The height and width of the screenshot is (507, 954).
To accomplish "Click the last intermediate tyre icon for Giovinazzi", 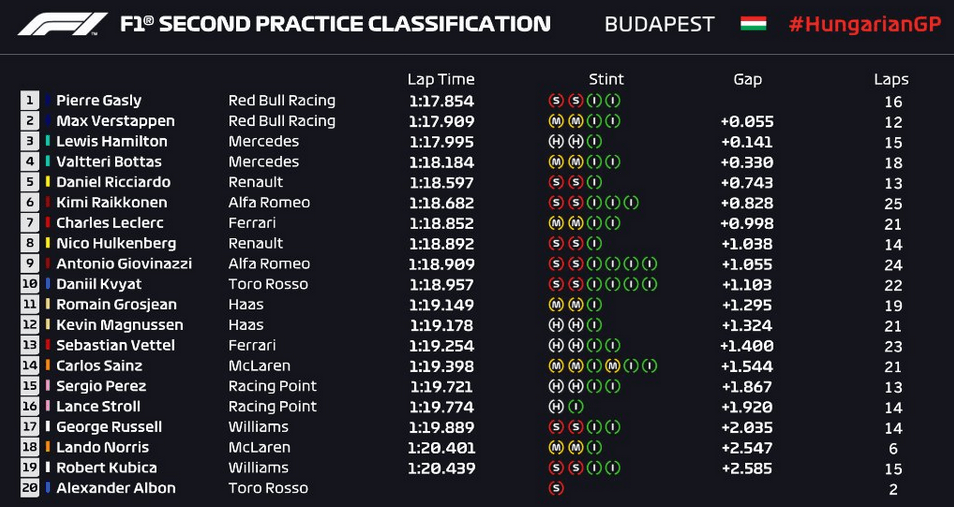I will (650, 264).
